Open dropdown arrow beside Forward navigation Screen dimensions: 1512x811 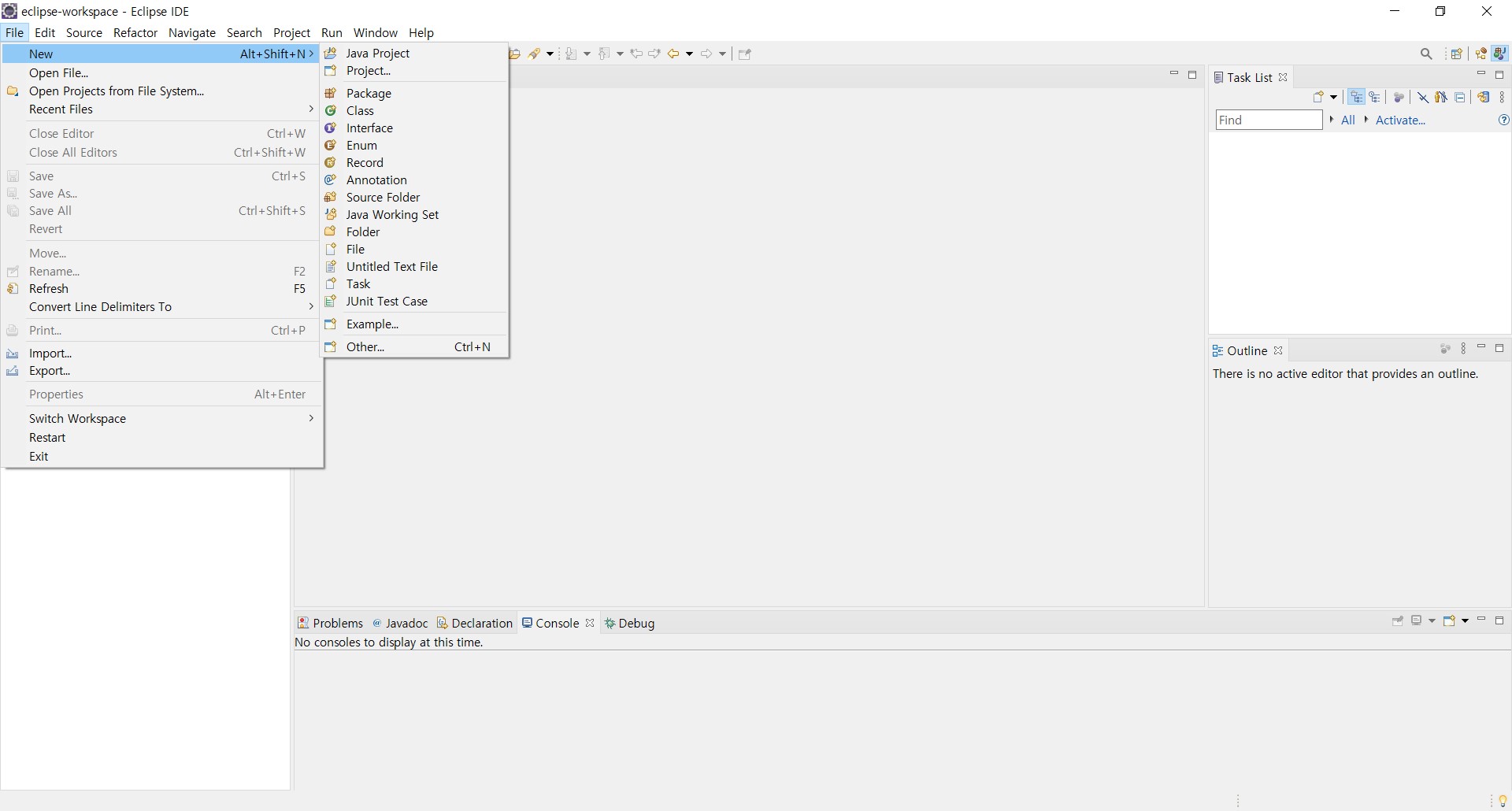pos(722,54)
